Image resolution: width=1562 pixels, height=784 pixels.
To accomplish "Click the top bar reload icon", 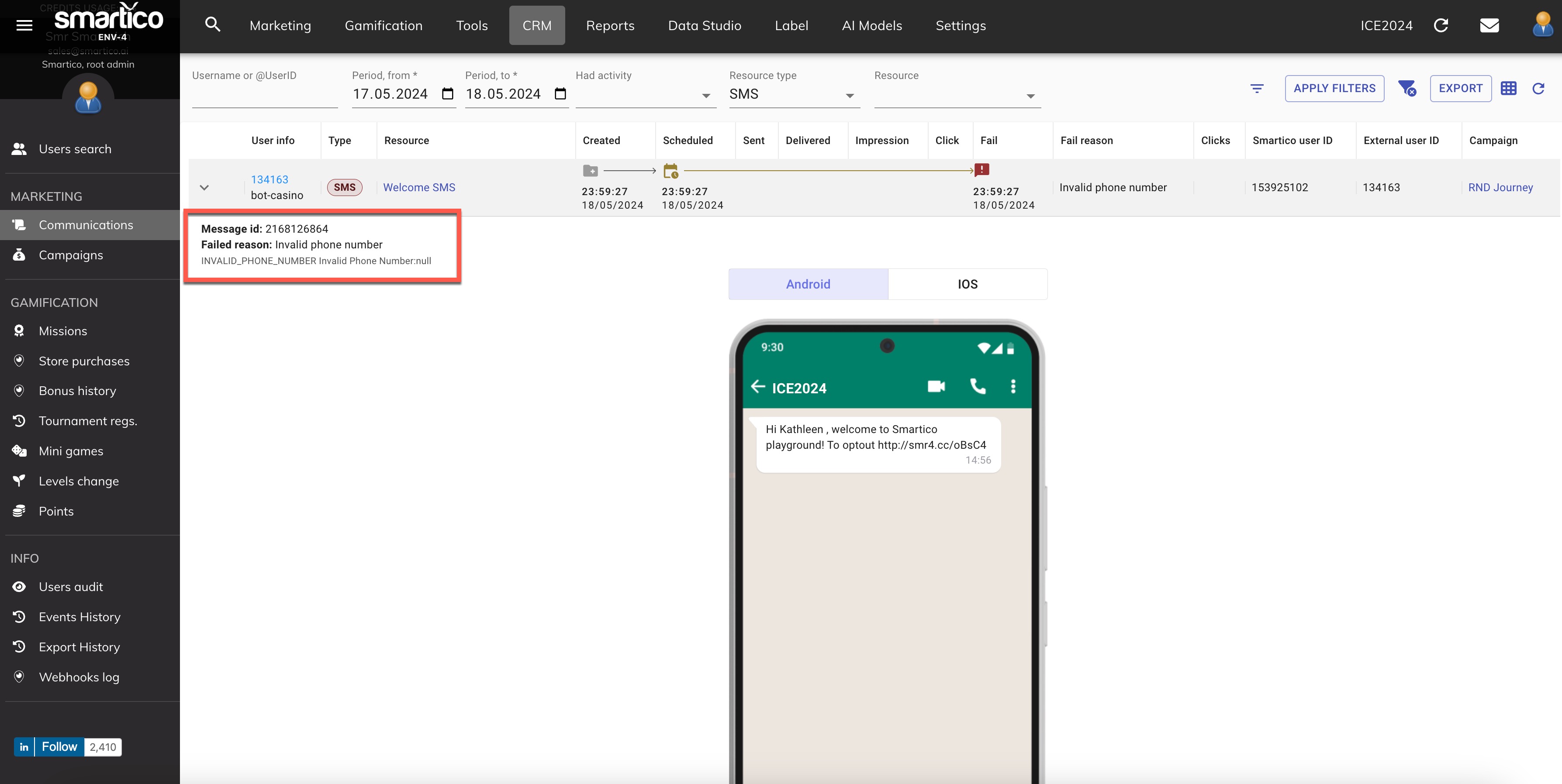I will [1441, 25].
